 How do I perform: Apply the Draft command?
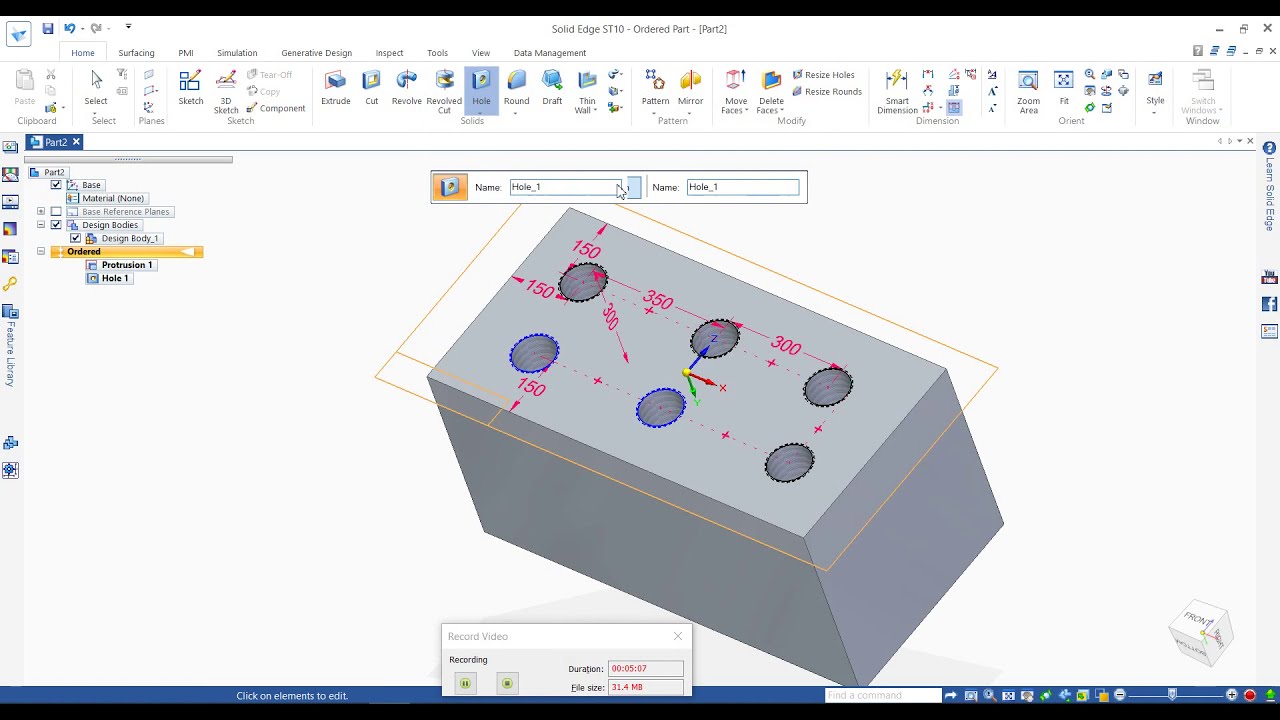pos(552,88)
